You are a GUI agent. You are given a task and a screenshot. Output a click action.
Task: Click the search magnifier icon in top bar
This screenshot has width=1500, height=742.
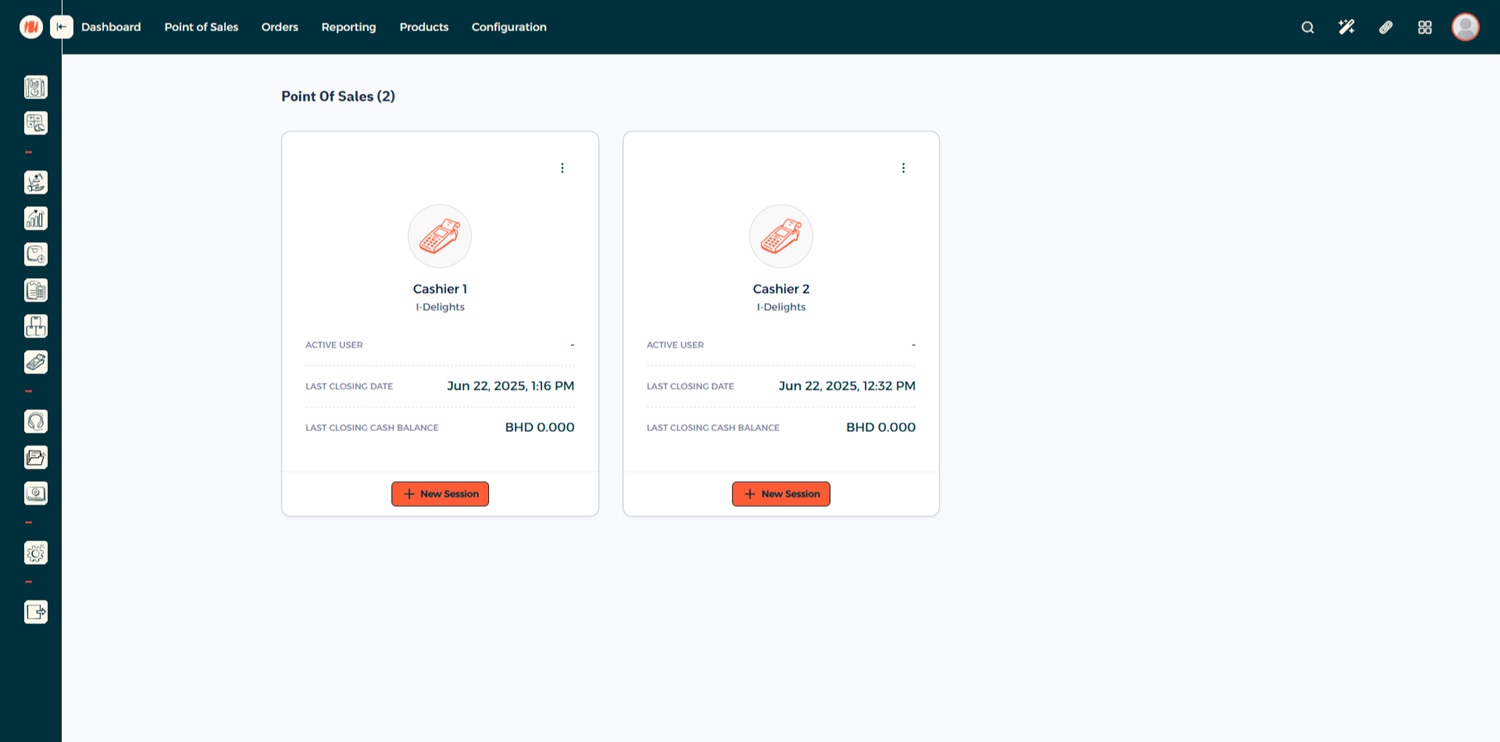1307,28
